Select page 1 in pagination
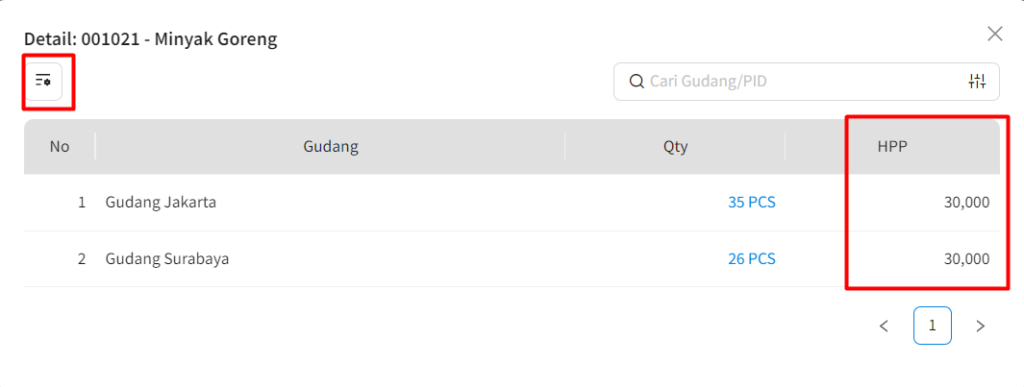The height and width of the screenshot is (387, 1024). point(932,326)
